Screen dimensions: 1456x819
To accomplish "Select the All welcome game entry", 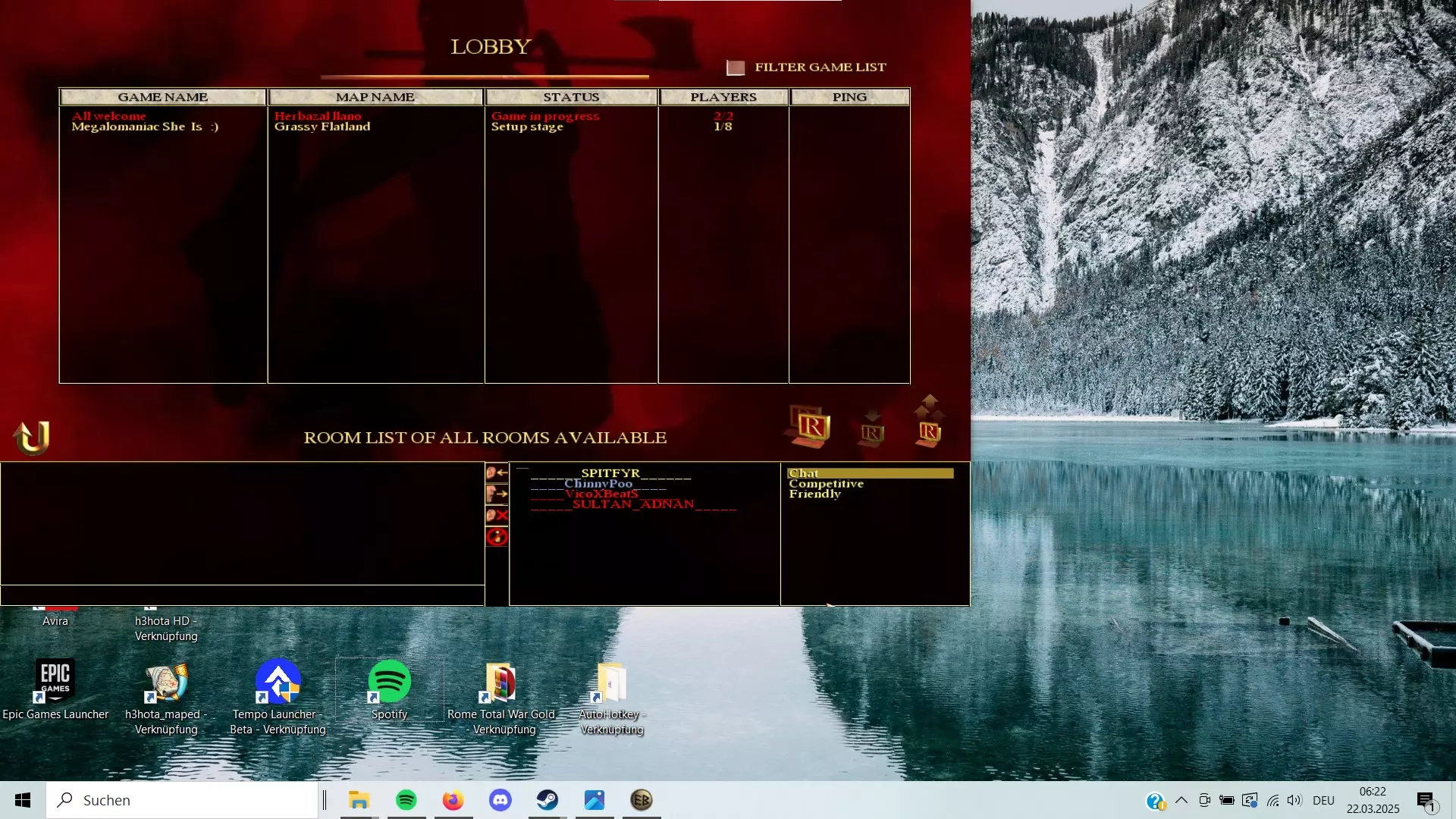I will [109, 116].
